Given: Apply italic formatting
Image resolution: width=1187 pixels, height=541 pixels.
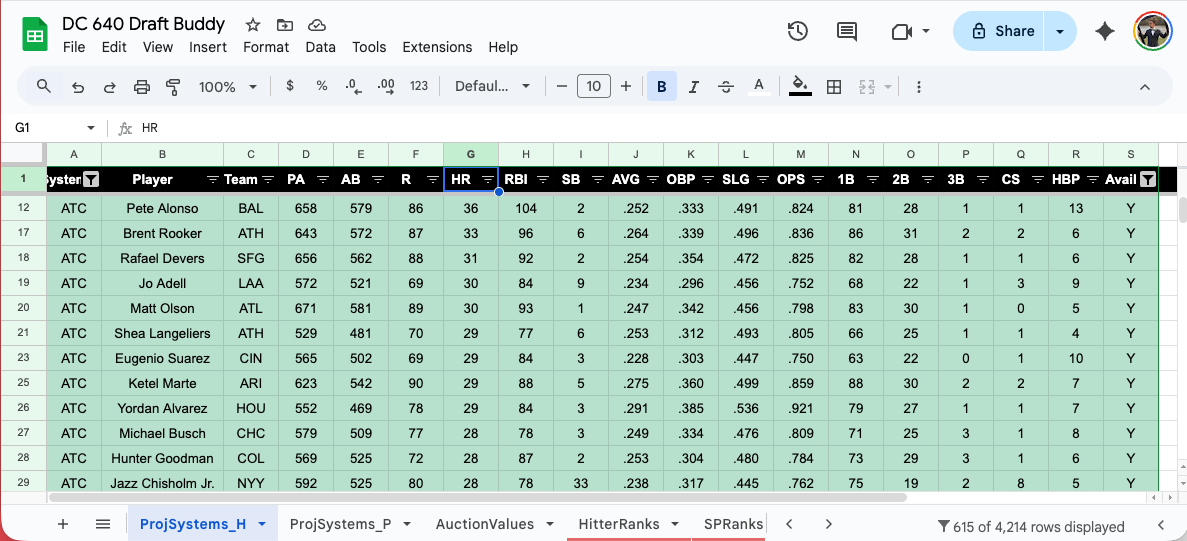Looking at the screenshot, I should 693,86.
